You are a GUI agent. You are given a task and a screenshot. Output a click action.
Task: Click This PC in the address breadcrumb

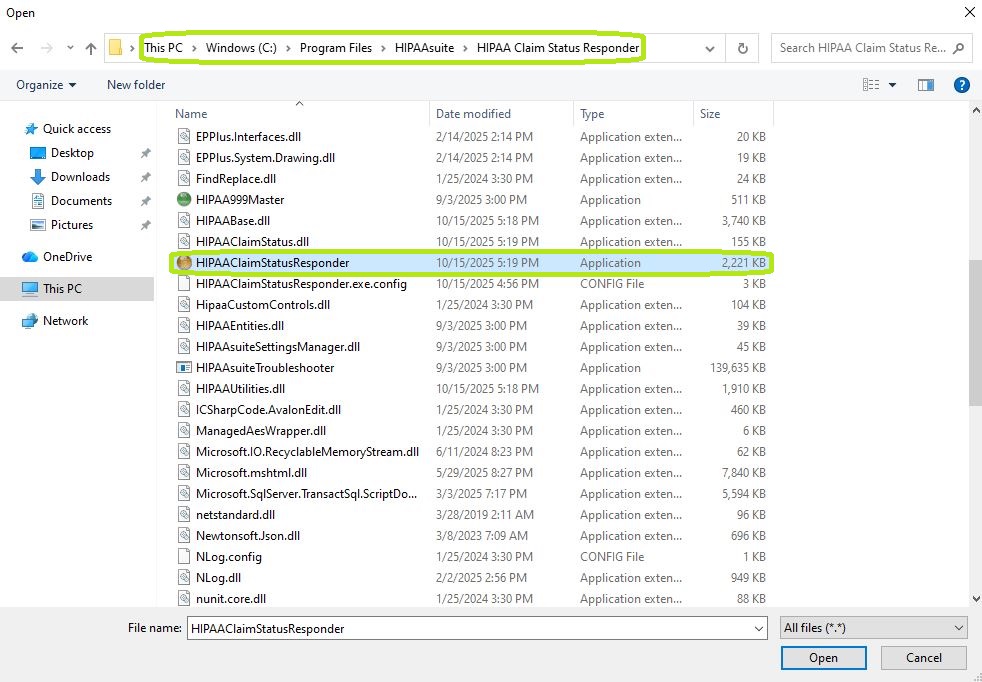(163, 48)
